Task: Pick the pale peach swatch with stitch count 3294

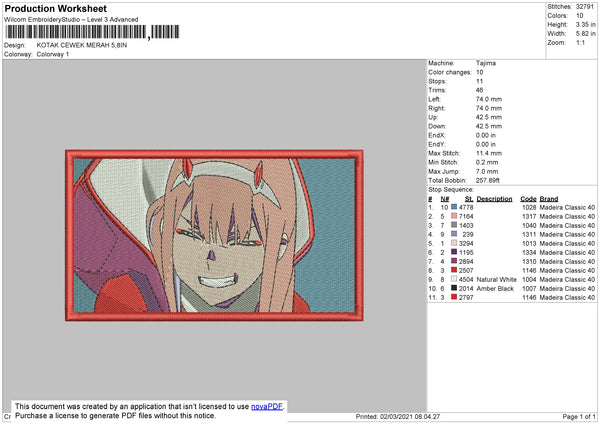Action: (454, 243)
